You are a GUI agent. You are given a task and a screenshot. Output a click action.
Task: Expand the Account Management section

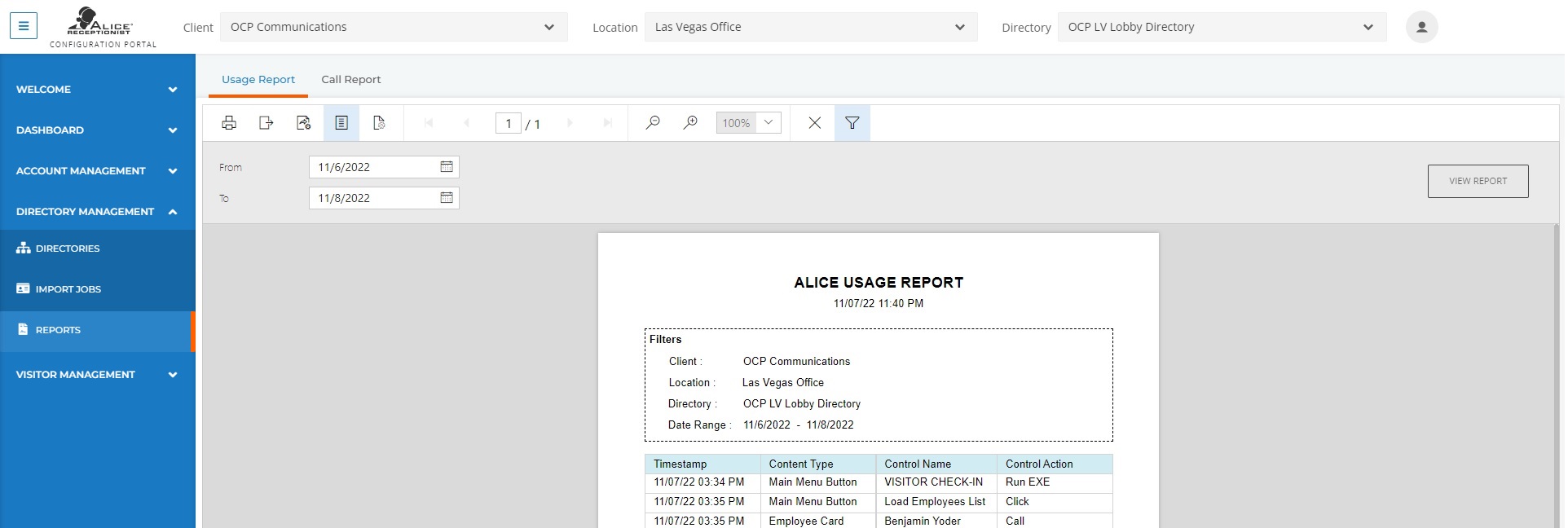[98, 171]
